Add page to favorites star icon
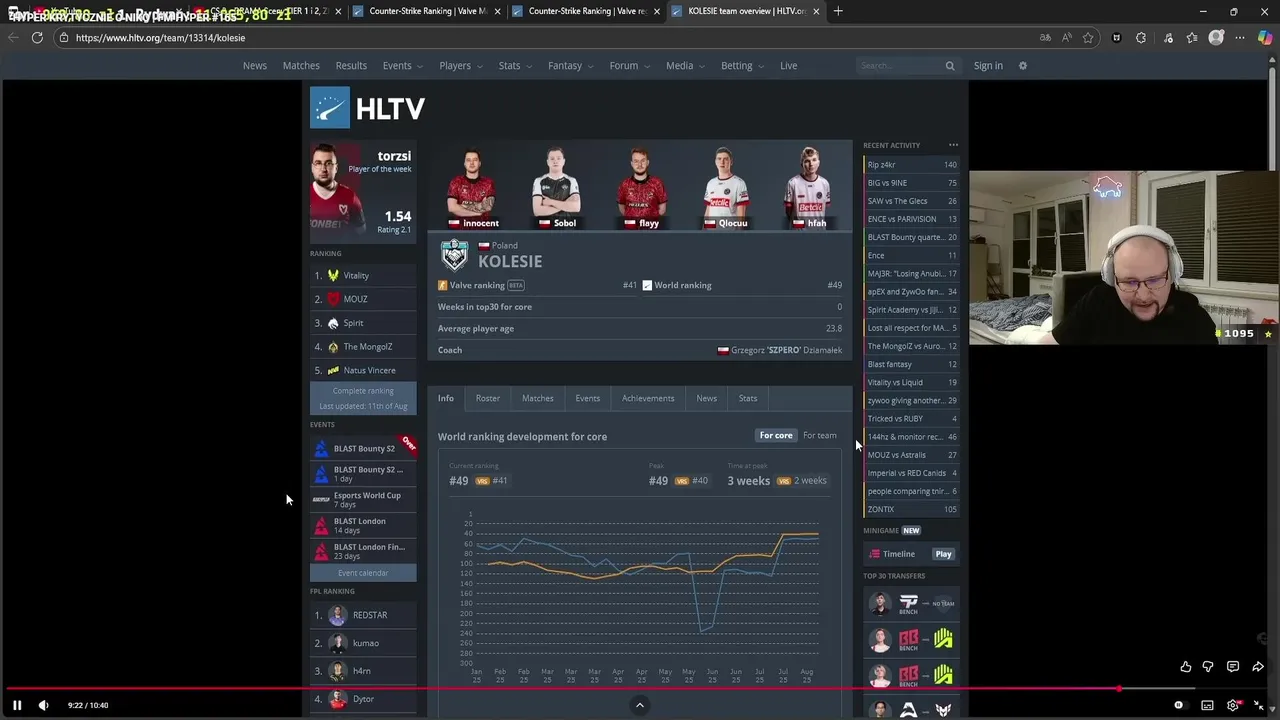This screenshot has width=1280, height=720. pos(1088,38)
